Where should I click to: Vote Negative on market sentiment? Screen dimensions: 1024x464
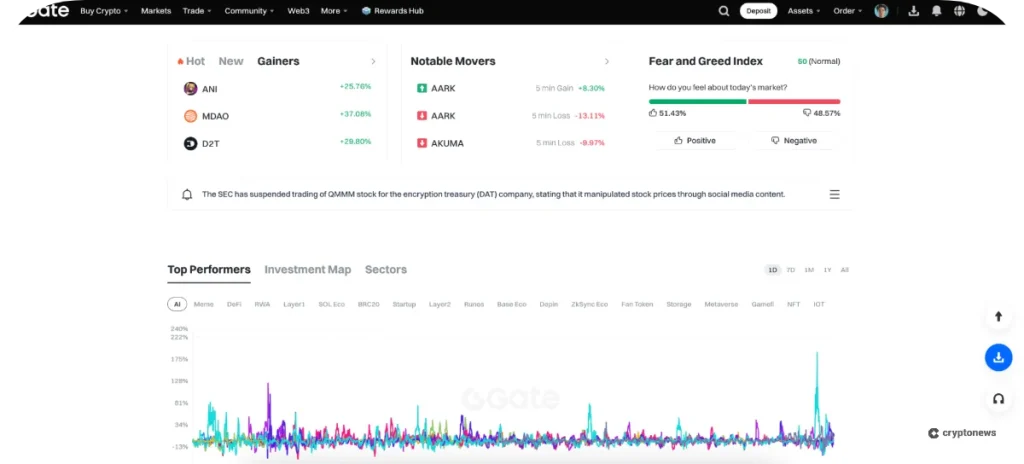point(793,141)
